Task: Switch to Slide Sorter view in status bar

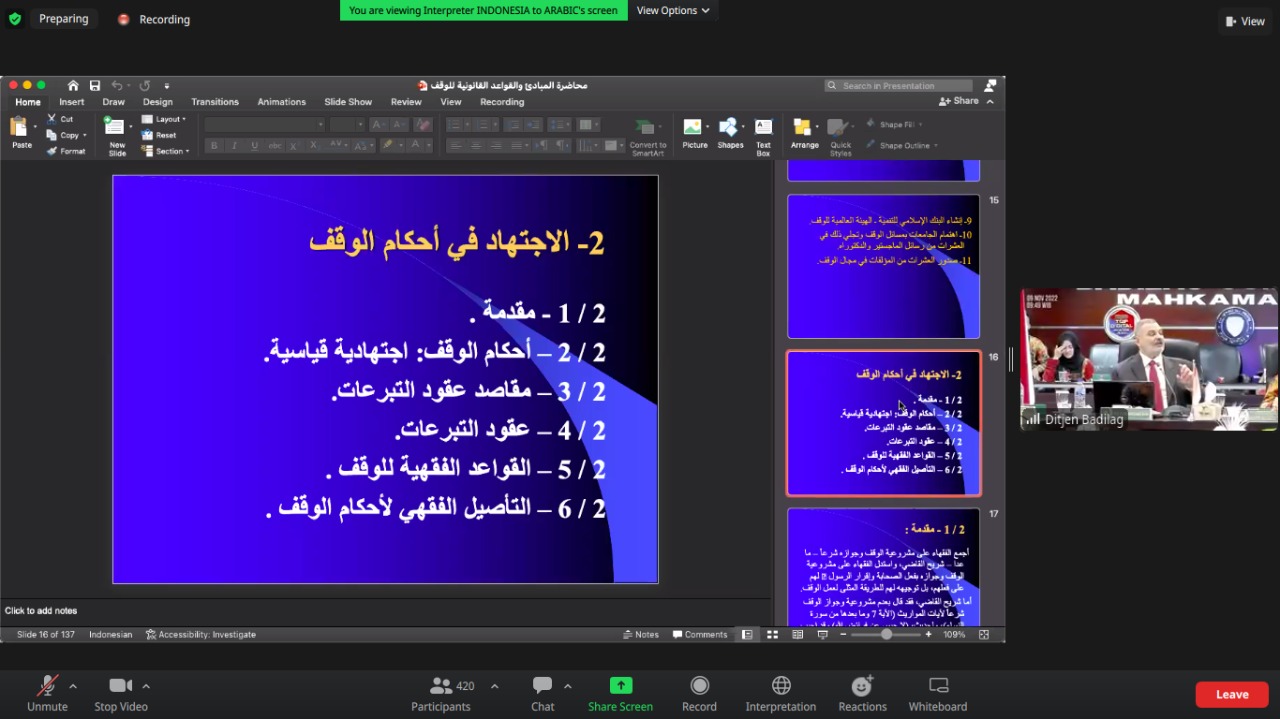Action: 772,635
